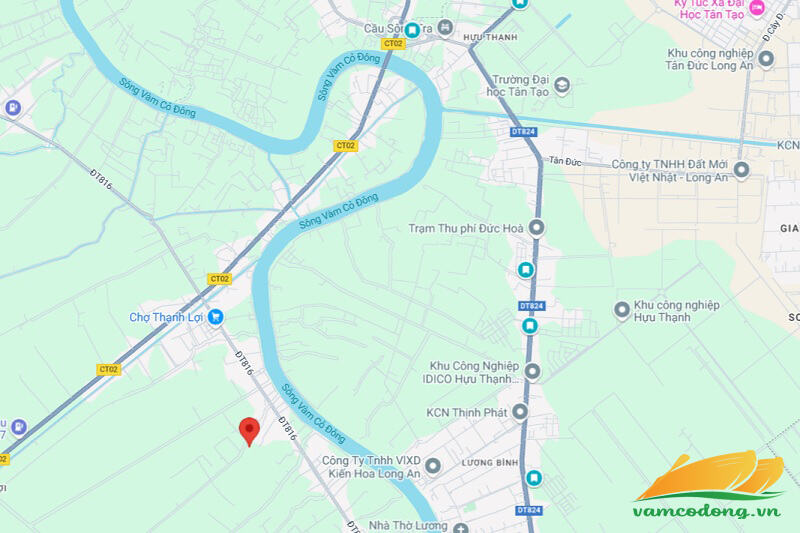The width and height of the screenshot is (800, 533).
Task: Click the gas station icon near ĐT816
Action: click(x=13, y=108)
